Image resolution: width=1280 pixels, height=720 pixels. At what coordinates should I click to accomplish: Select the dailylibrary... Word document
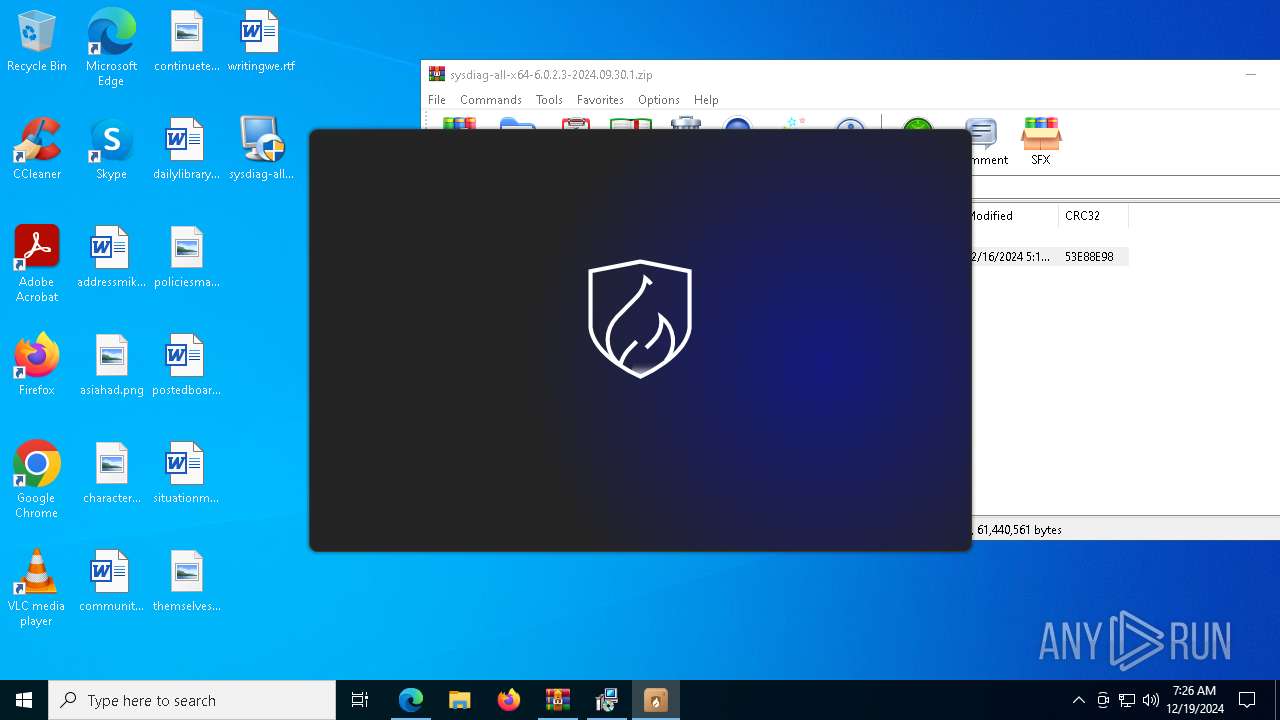click(x=186, y=149)
